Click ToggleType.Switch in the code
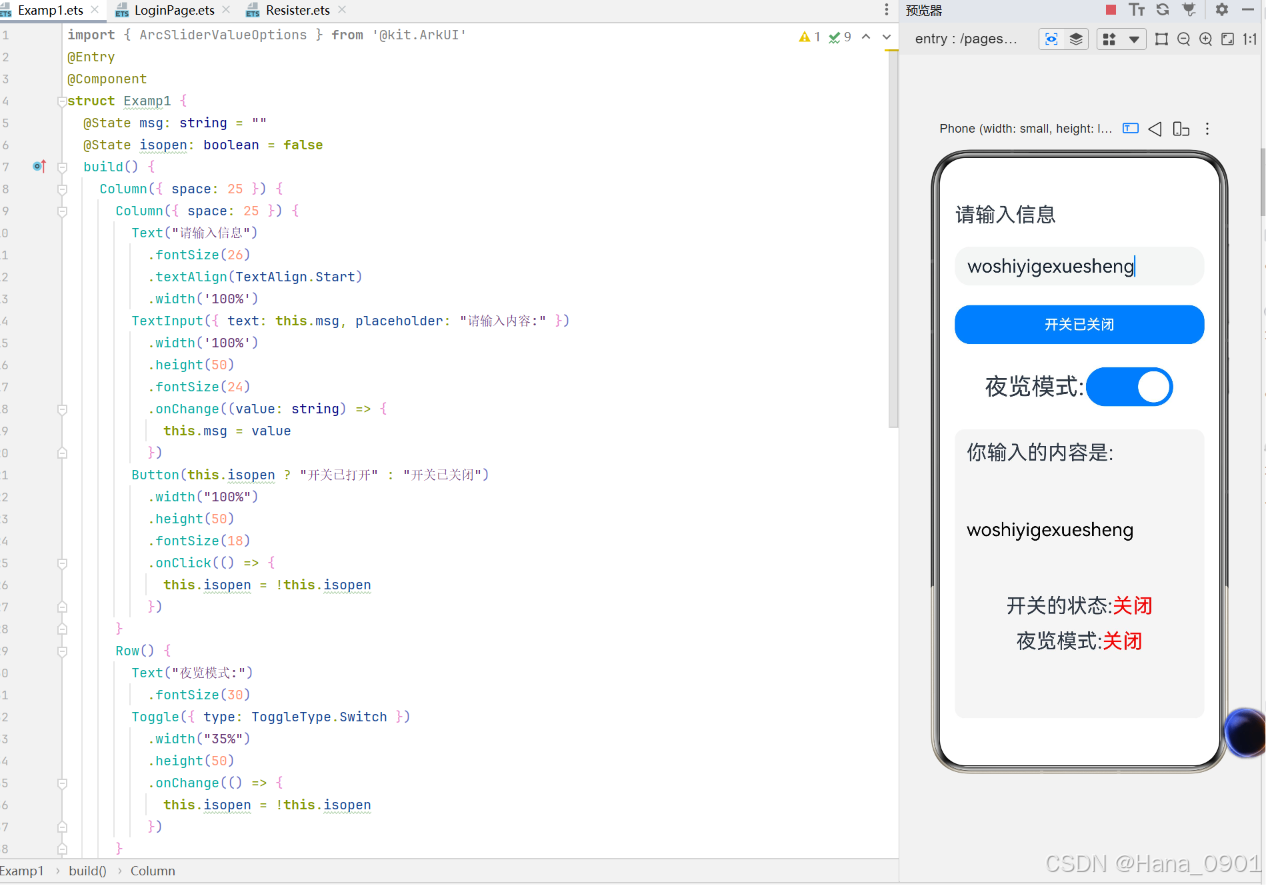This screenshot has height=885, width=1266. 319,717
